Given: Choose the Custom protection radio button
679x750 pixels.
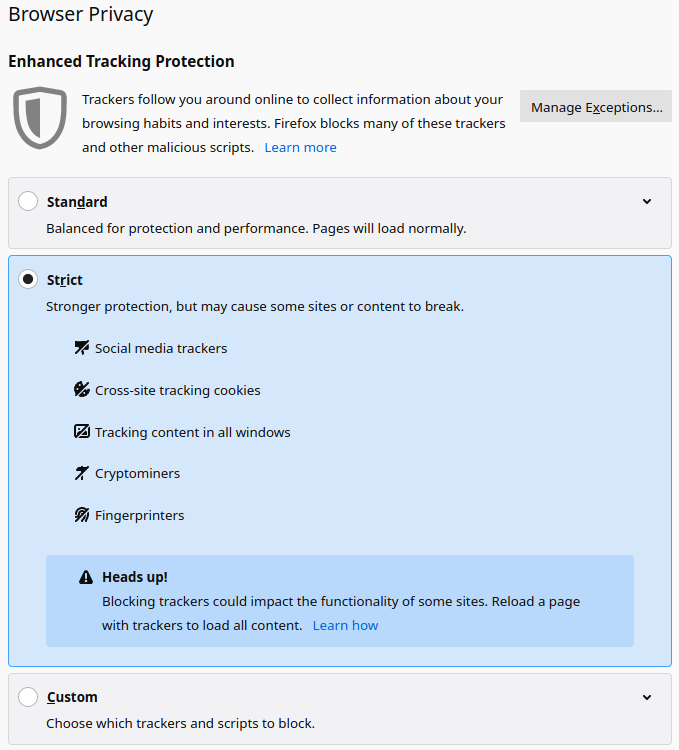Looking at the screenshot, I should (28, 697).
